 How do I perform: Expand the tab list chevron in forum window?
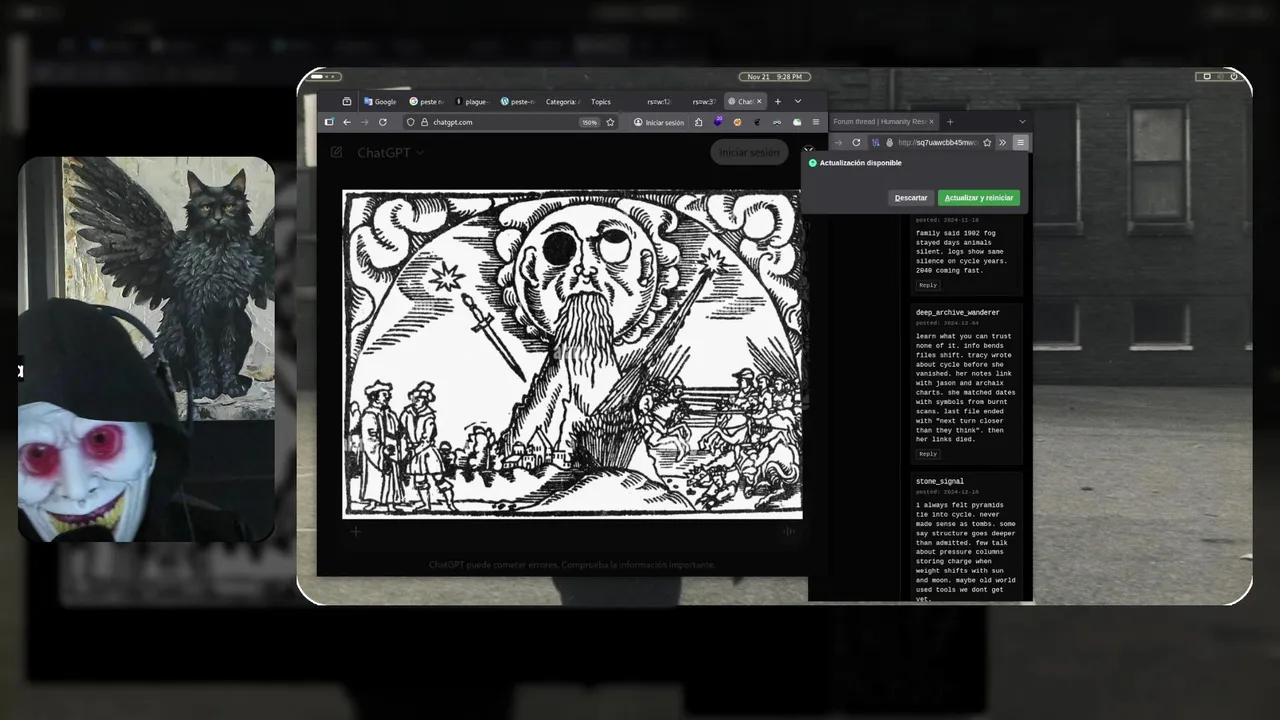[1022, 122]
